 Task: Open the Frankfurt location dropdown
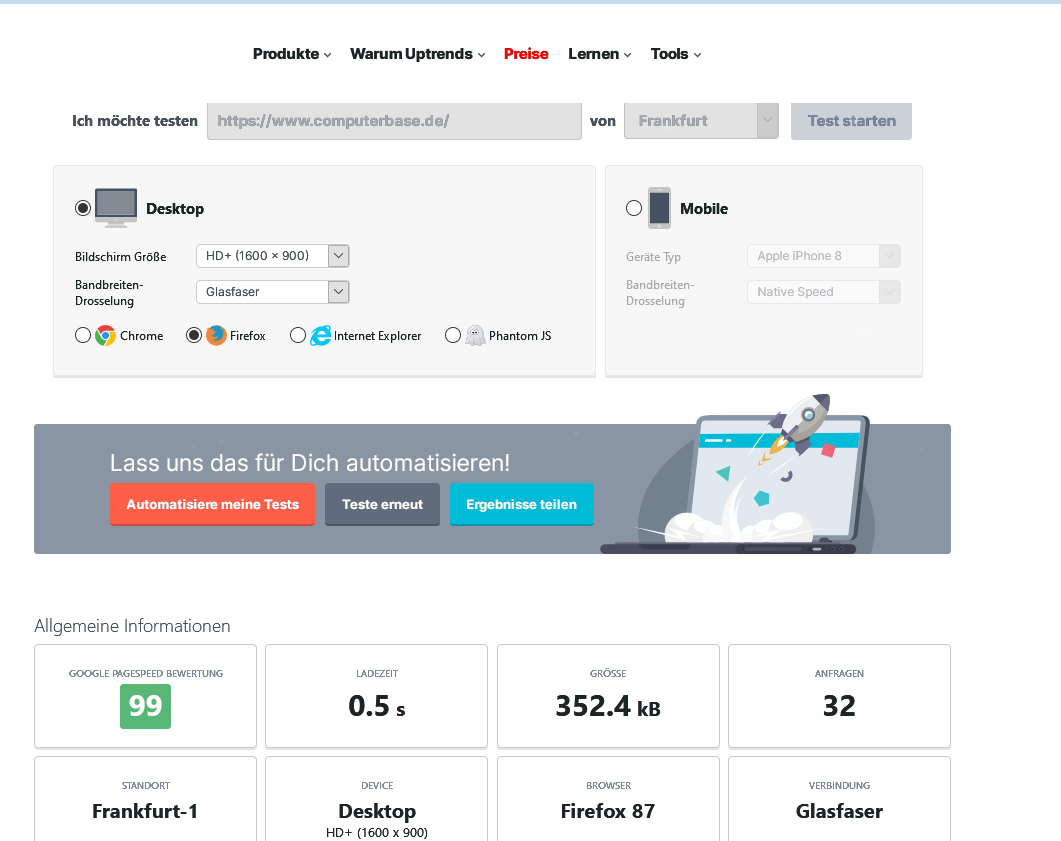701,120
